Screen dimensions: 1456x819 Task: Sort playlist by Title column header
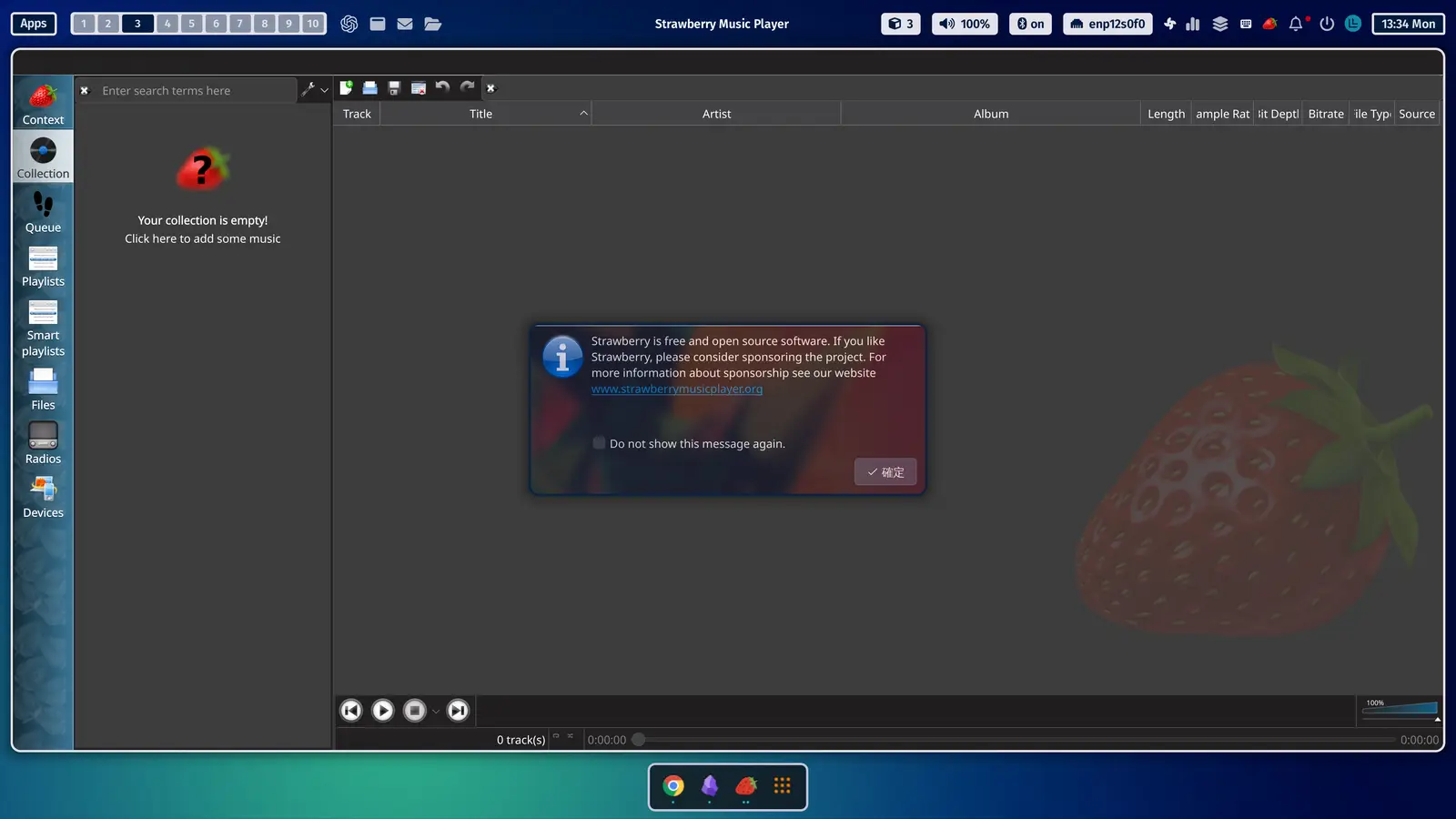coord(485,114)
